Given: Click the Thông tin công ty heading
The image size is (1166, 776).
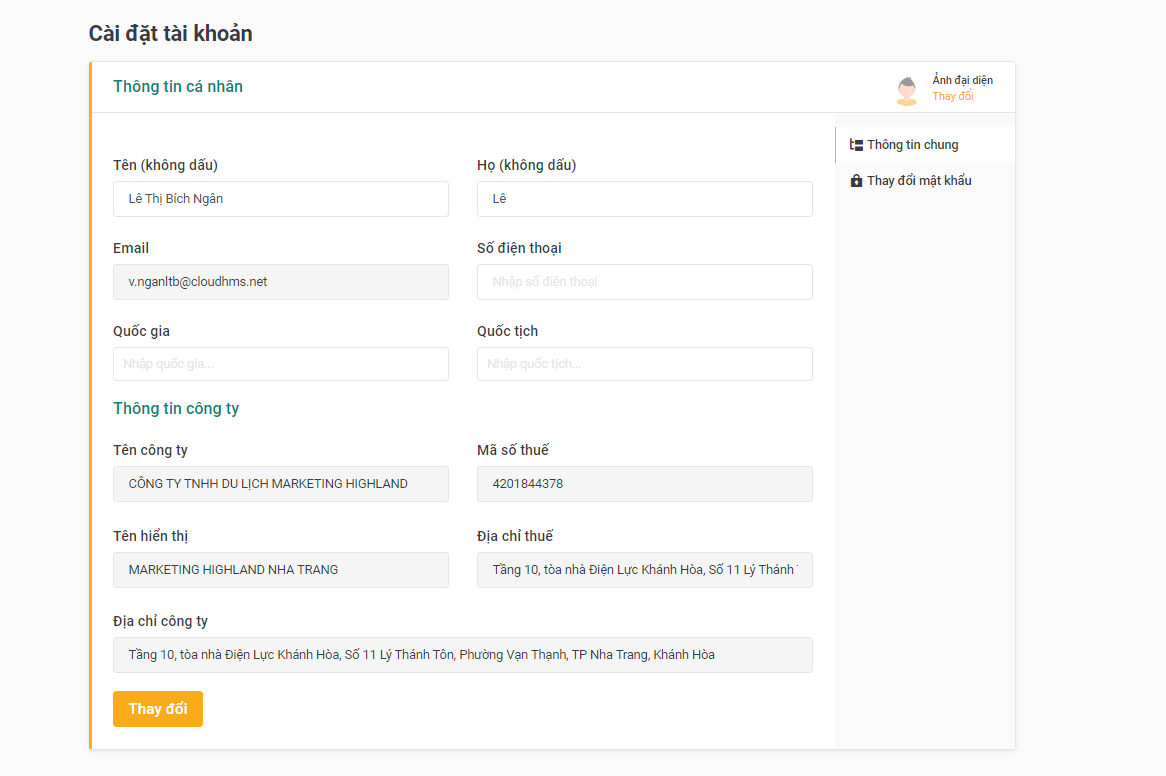Looking at the screenshot, I should (176, 408).
